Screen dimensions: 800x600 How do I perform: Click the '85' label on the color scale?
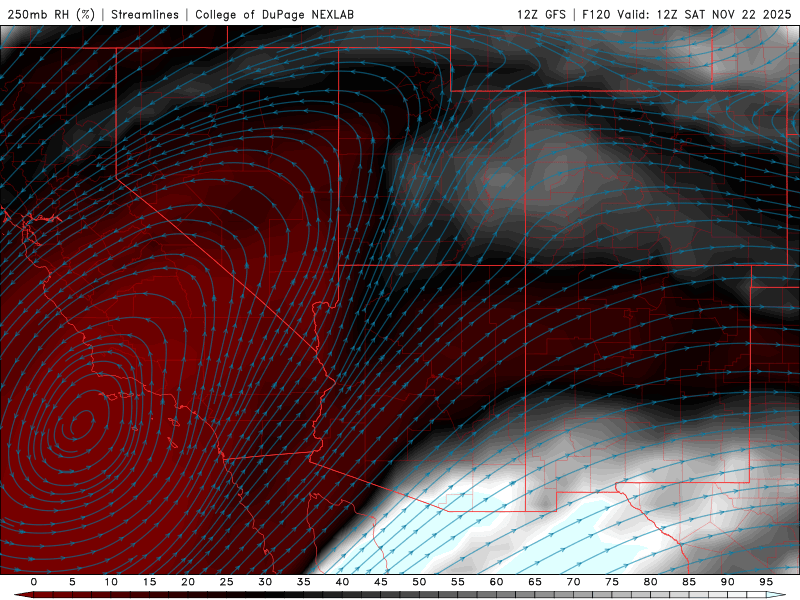[689, 582]
